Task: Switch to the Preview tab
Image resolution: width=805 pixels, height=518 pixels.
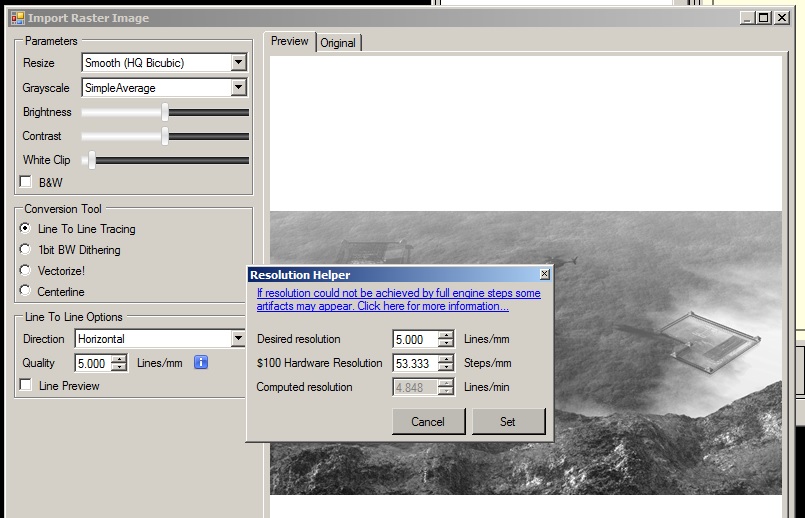Action: [290, 41]
